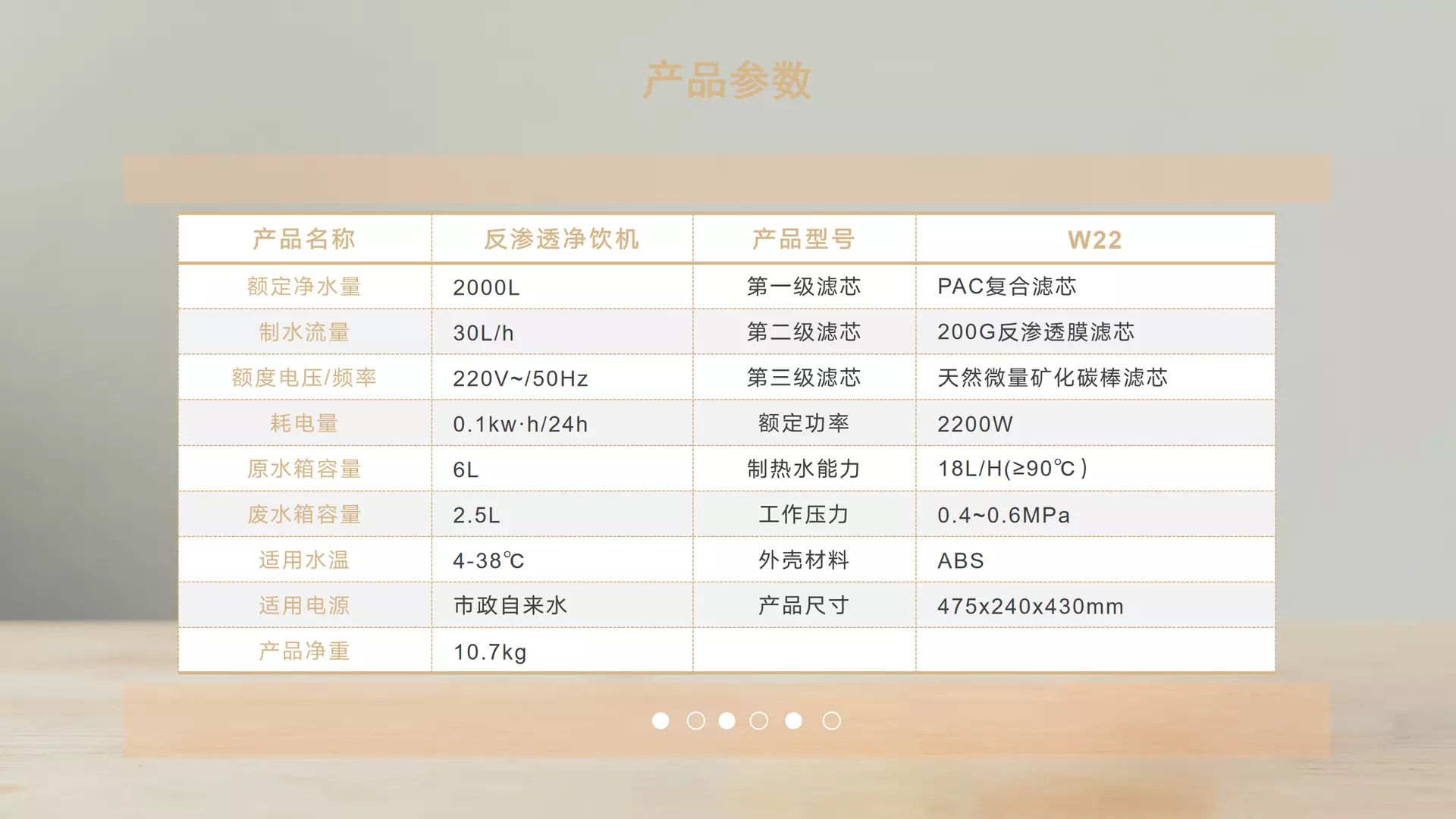Viewport: 1456px width, 819px height.
Task: Select the 220V~/50Hz value cell
Action: tap(520, 378)
